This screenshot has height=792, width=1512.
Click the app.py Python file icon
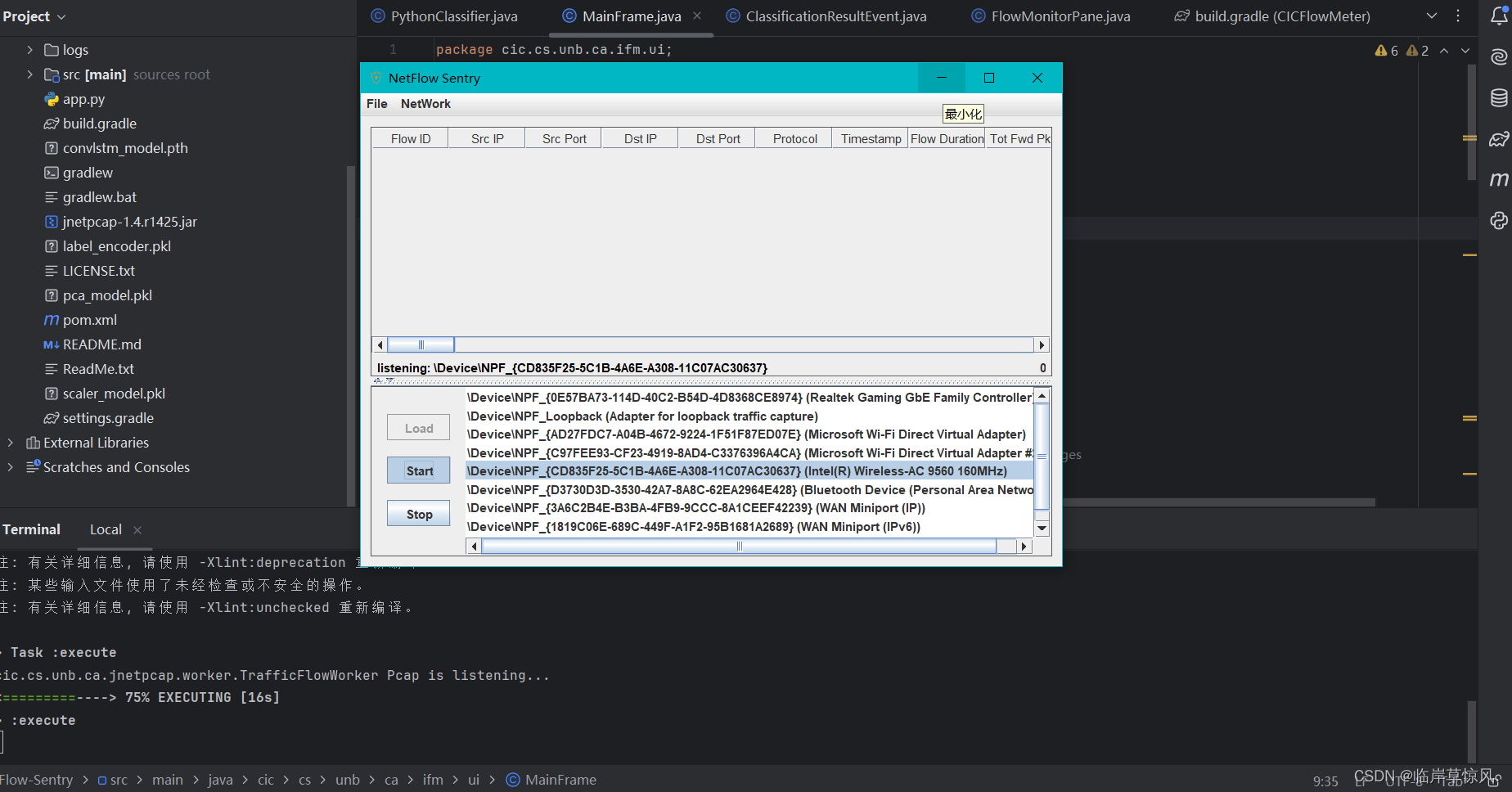click(52, 99)
